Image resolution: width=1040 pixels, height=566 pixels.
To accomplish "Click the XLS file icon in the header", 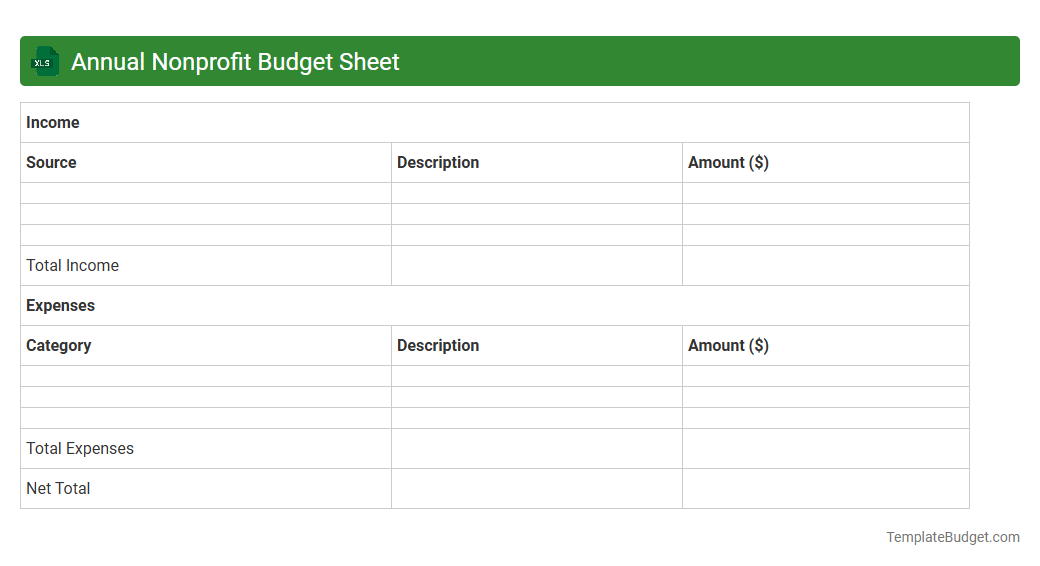I will tap(44, 62).
